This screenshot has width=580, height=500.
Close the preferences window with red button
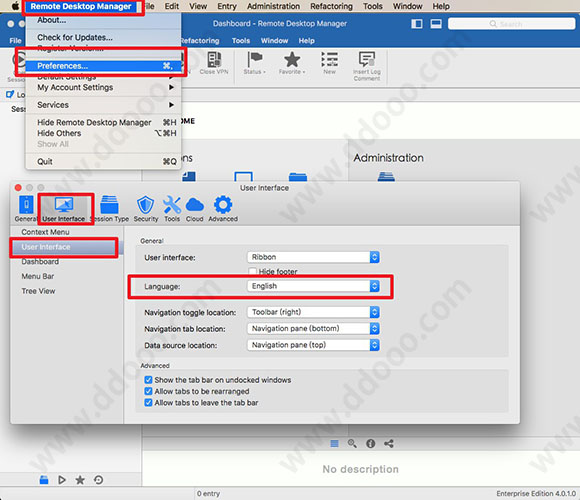tap(18, 188)
